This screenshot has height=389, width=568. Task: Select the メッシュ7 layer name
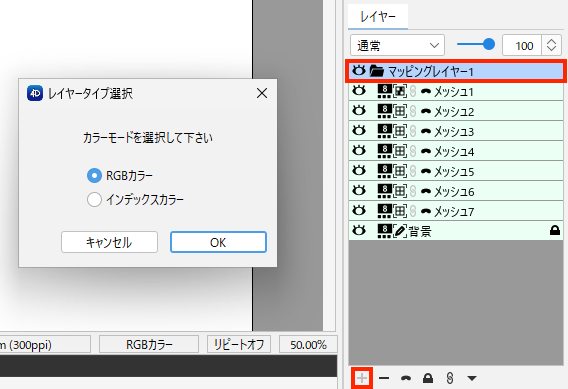point(454,211)
